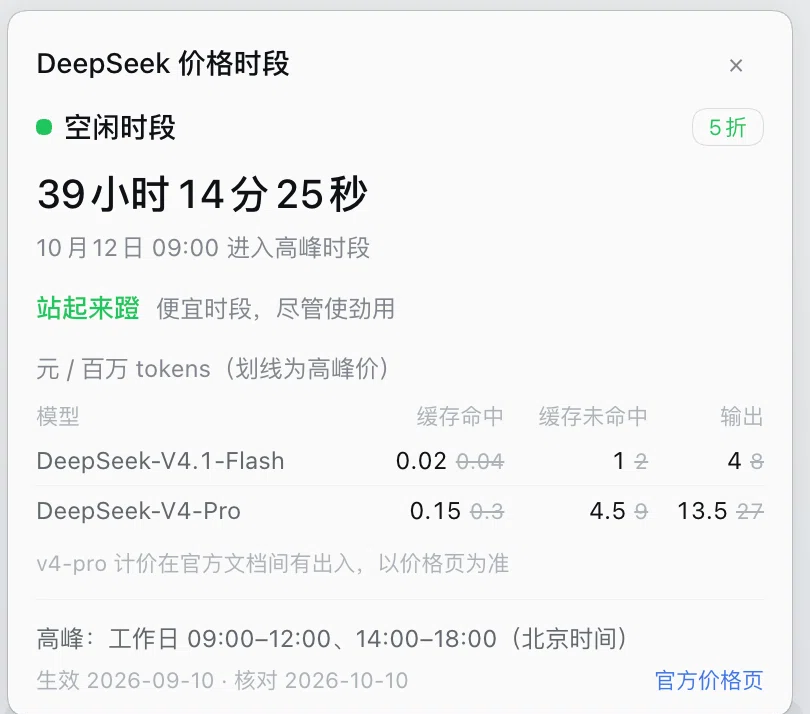
Task: Click the 输出 column header
Action: pos(742,416)
